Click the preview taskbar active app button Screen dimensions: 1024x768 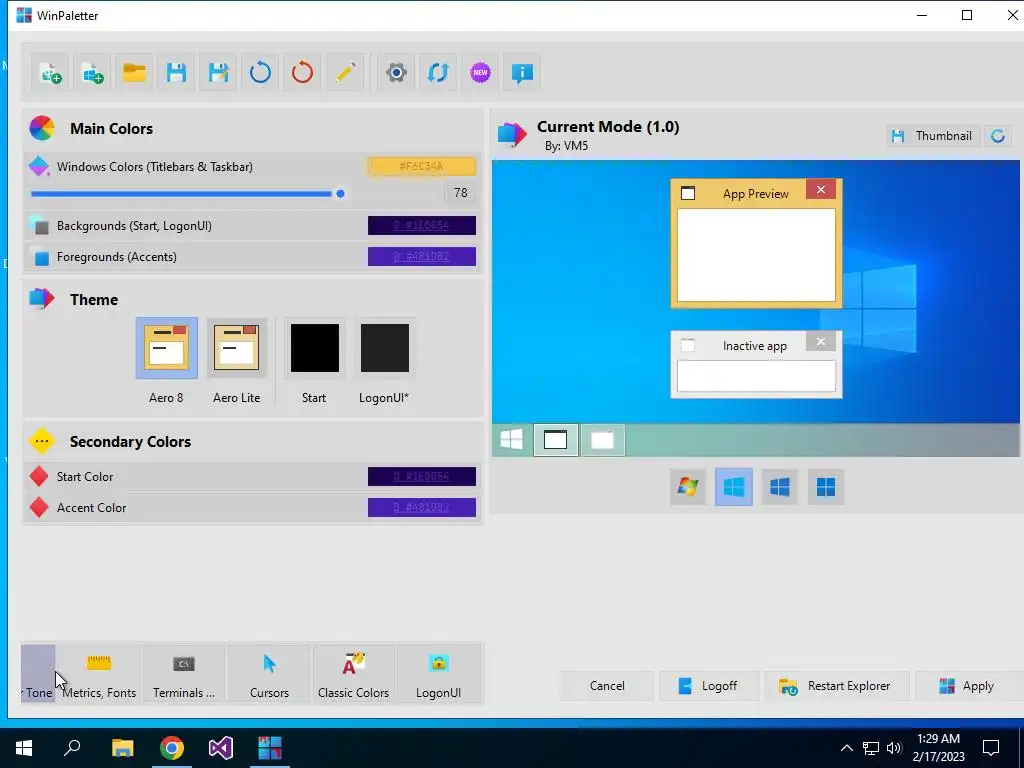coord(556,440)
